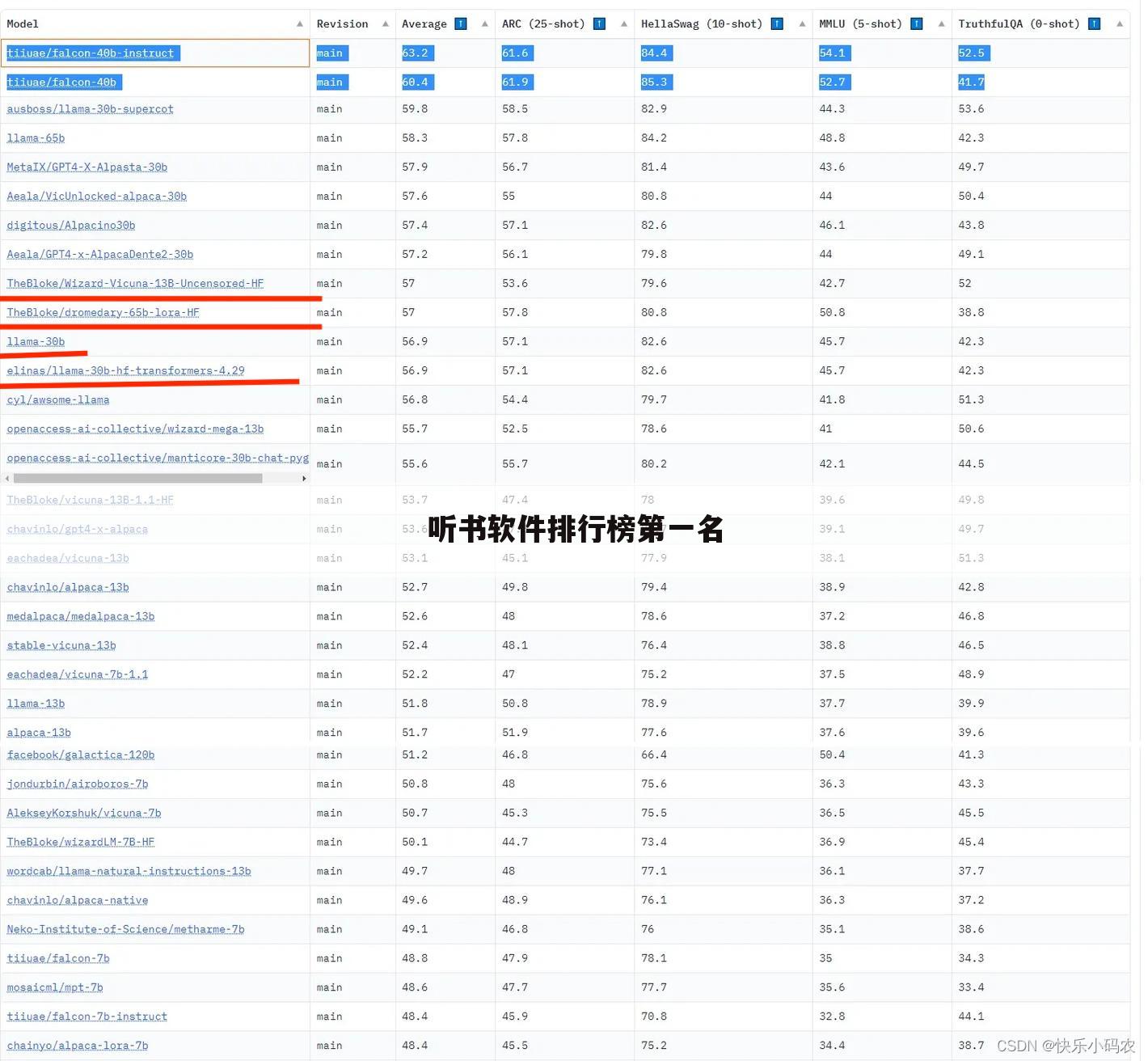
Task: Select the MMLU (5-shot) header label
Action: tap(860, 23)
